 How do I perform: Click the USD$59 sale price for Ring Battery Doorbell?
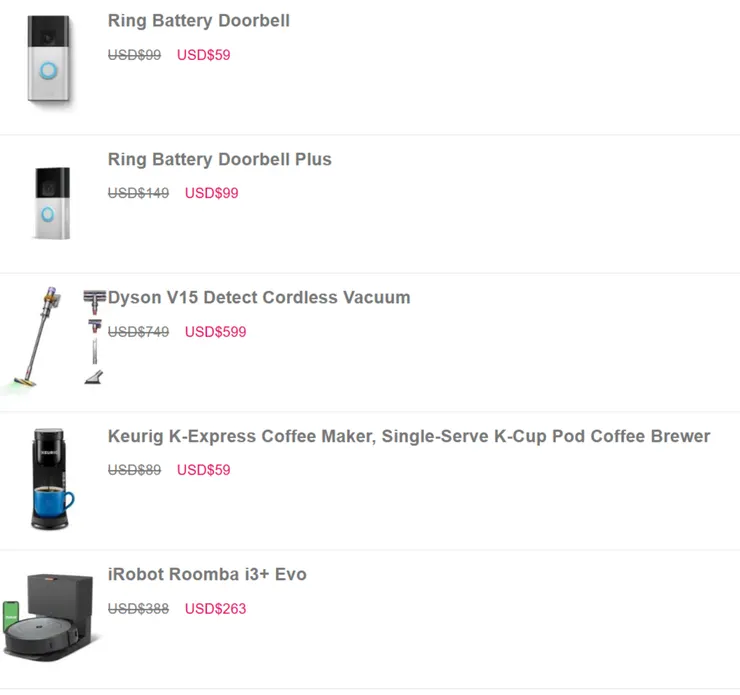[203, 55]
